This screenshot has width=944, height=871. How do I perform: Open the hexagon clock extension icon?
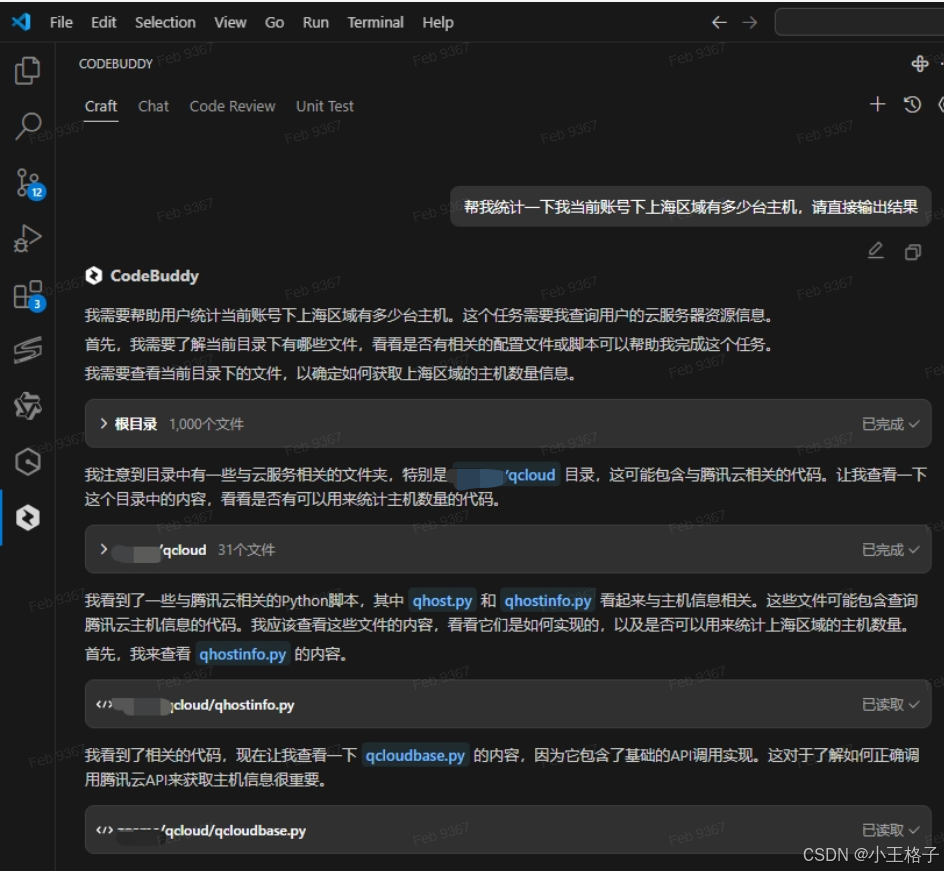28,462
